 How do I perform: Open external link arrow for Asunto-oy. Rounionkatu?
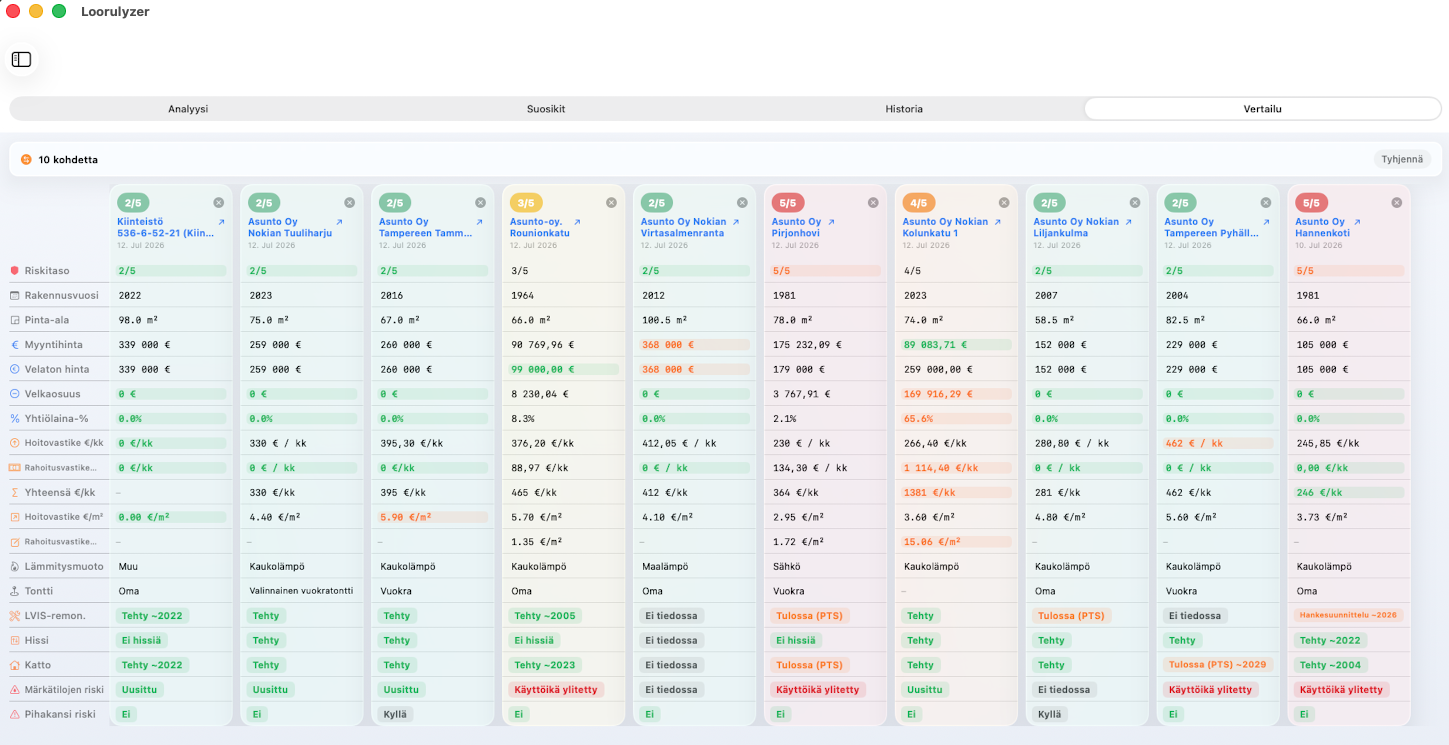pos(601,222)
